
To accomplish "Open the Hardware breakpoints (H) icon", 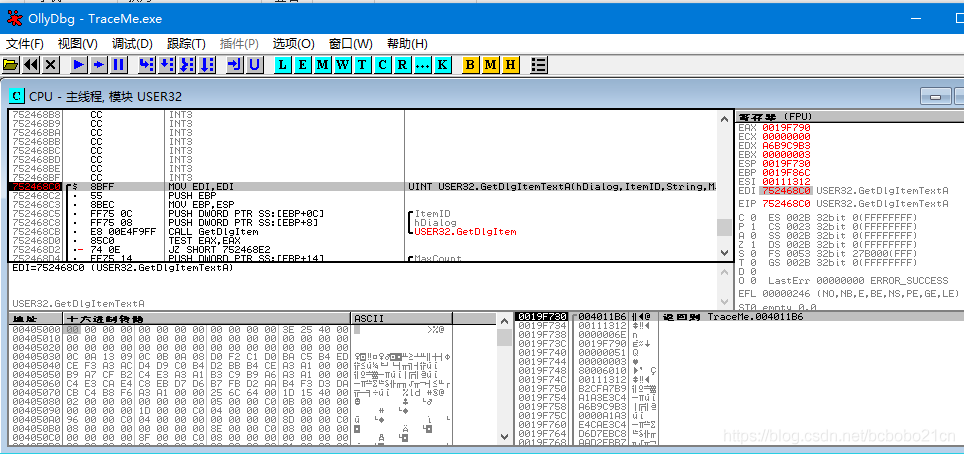I will [x=510, y=65].
